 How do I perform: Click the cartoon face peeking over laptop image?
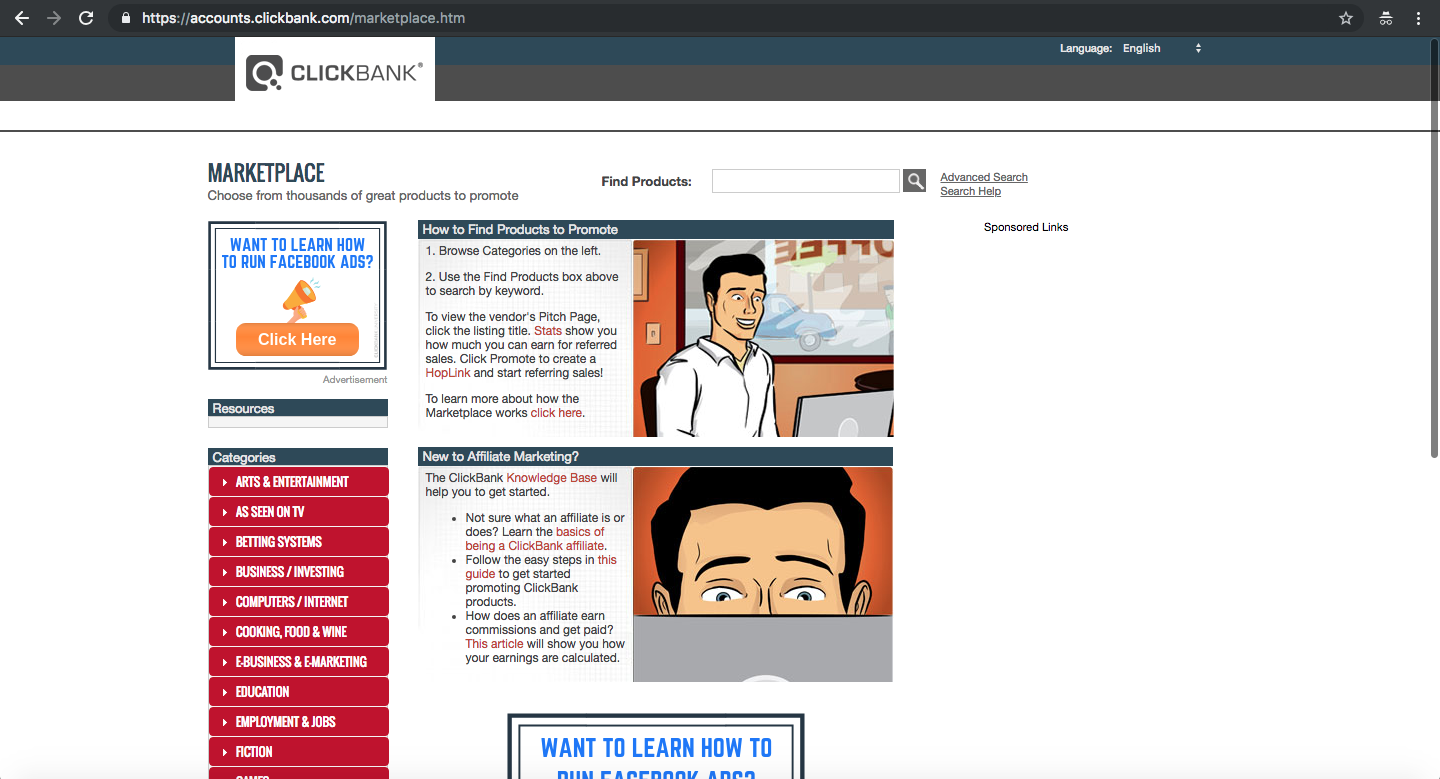pyautogui.click(x=763, y=574)
